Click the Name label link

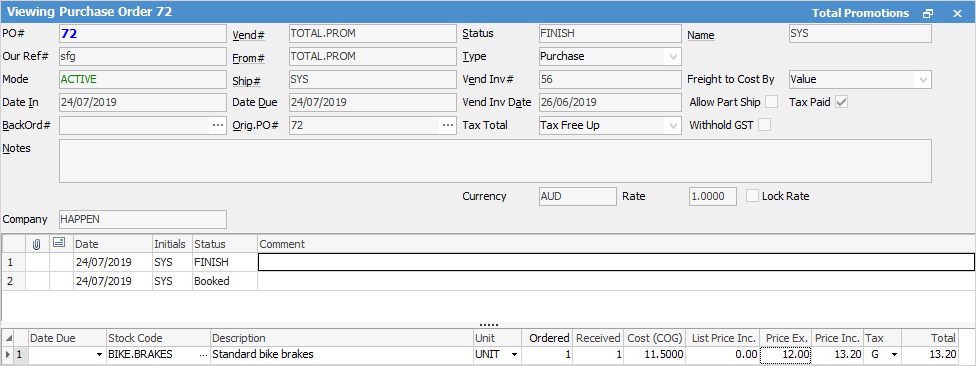tap(701, 35)
